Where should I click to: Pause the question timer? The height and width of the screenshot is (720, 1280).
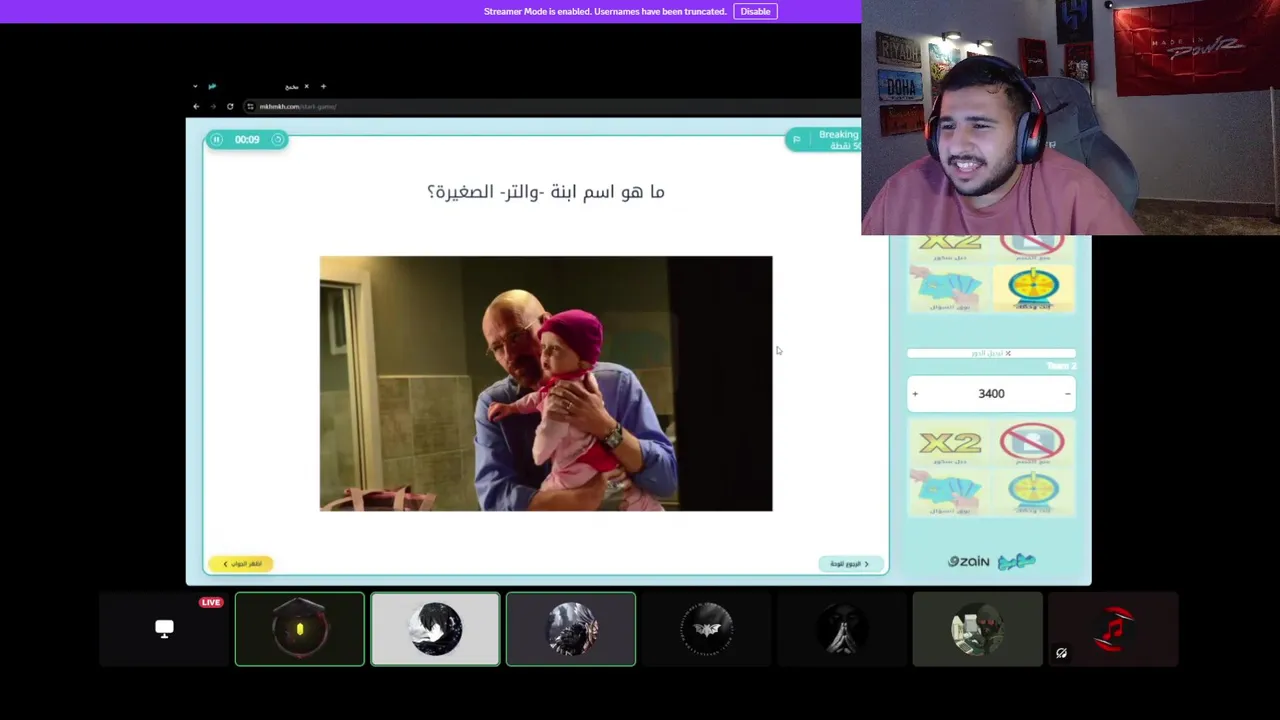pos(216,140)
